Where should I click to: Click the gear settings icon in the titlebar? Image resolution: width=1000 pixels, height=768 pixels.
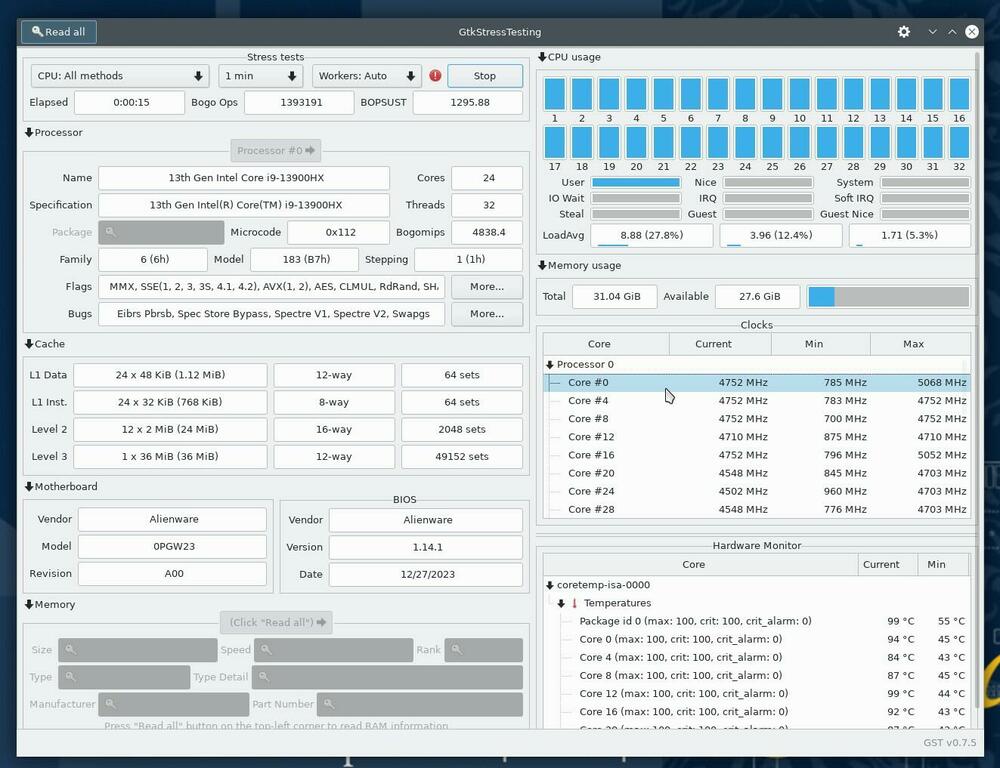click(x=904, y=31)
